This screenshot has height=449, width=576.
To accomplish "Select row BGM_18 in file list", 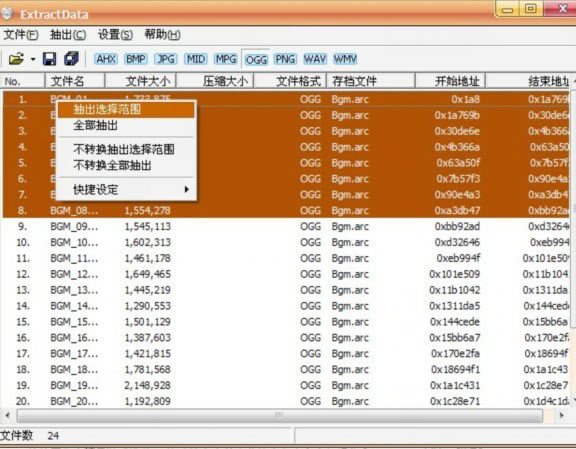I will click(x=287, y=369).
